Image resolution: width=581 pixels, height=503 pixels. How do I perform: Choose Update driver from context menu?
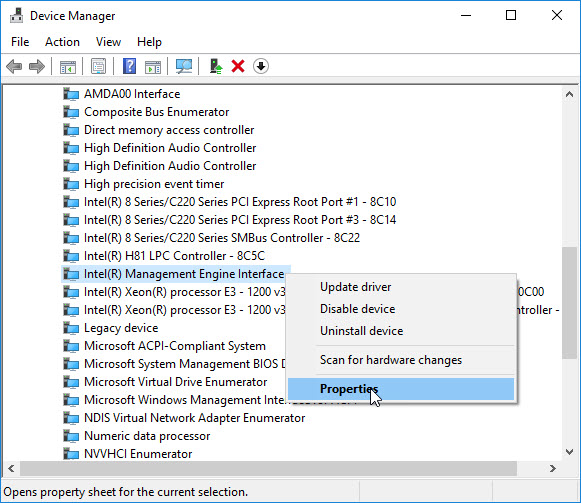(x=401, y=287)
